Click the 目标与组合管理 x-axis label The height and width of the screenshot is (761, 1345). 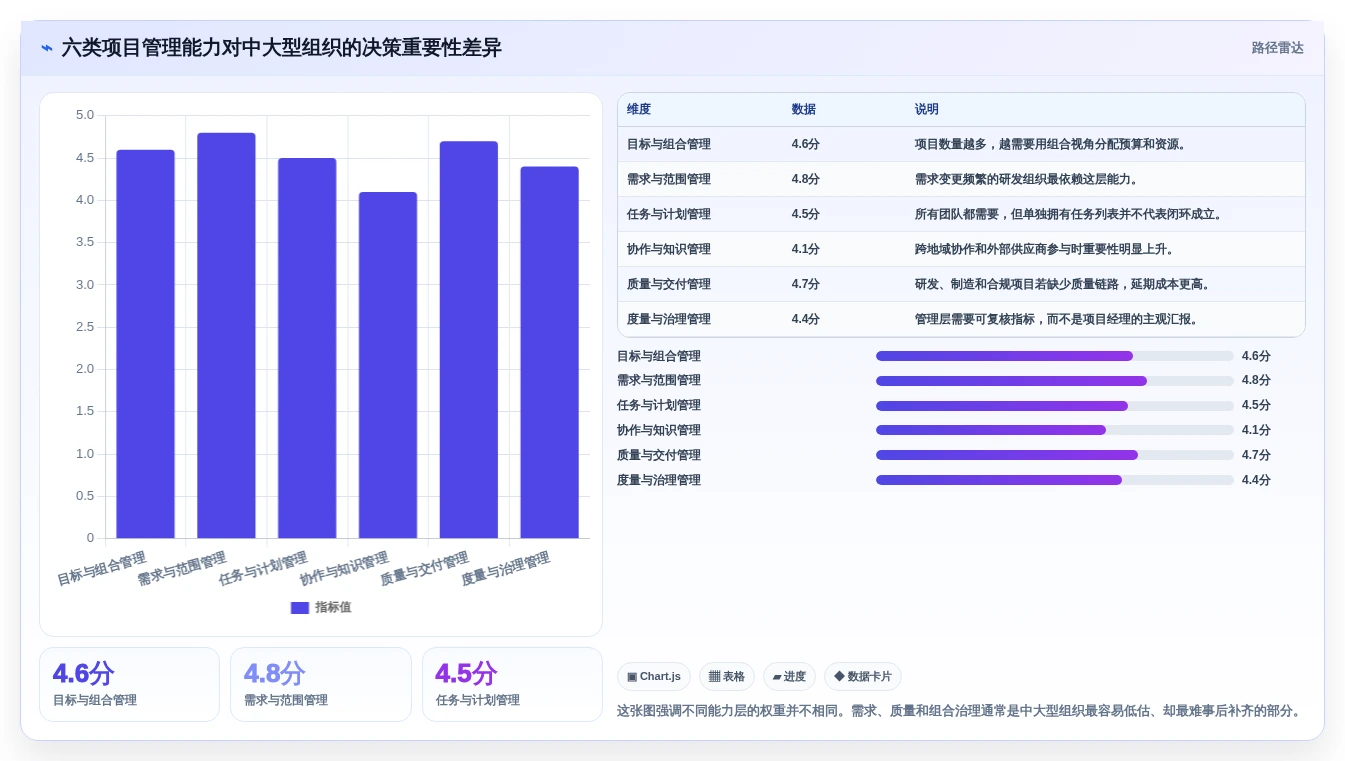[102, 568]
